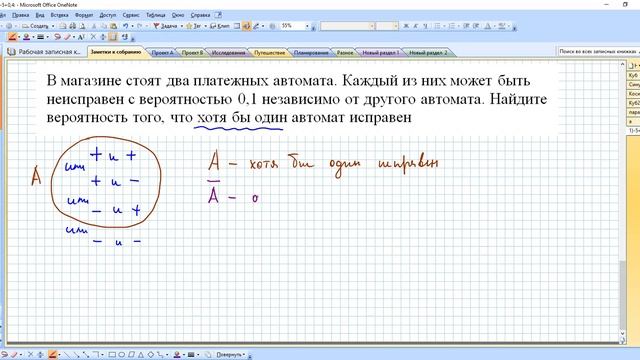The height and width of the screenshot is (360, 640).
Task: Click the Тег star button
Action: tap(193, 26)
